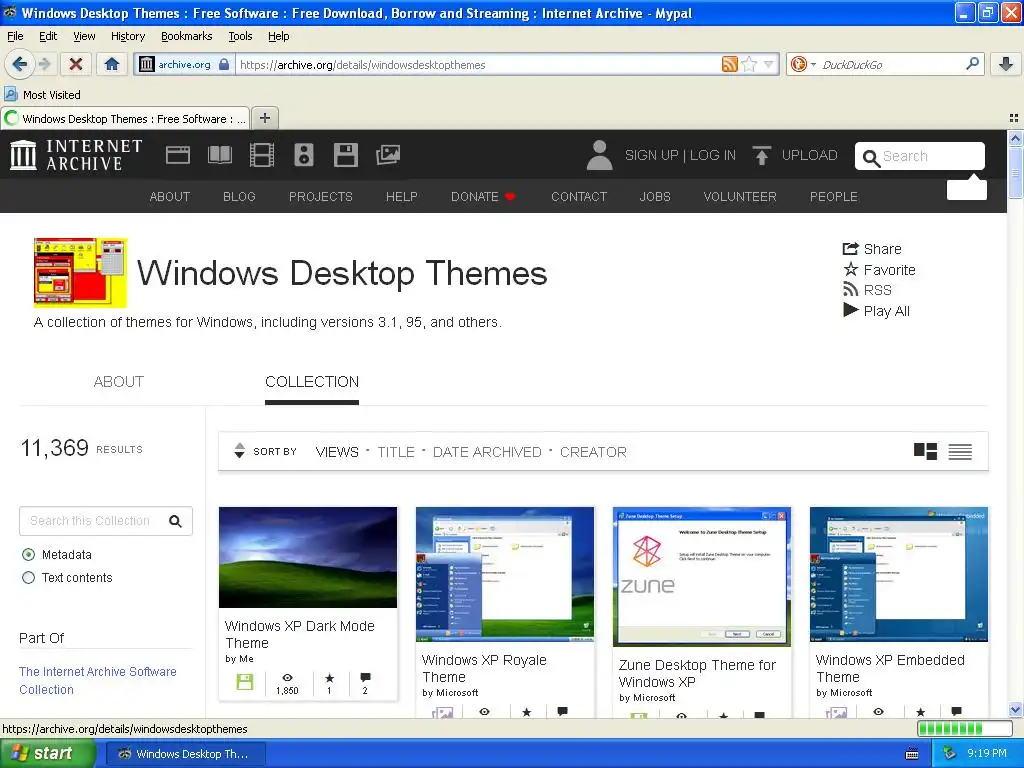The width and height of the screenshot is (1024, 768).
Task: Open Windows XP Royale Theme thumbnail
Action: point(505,574)
